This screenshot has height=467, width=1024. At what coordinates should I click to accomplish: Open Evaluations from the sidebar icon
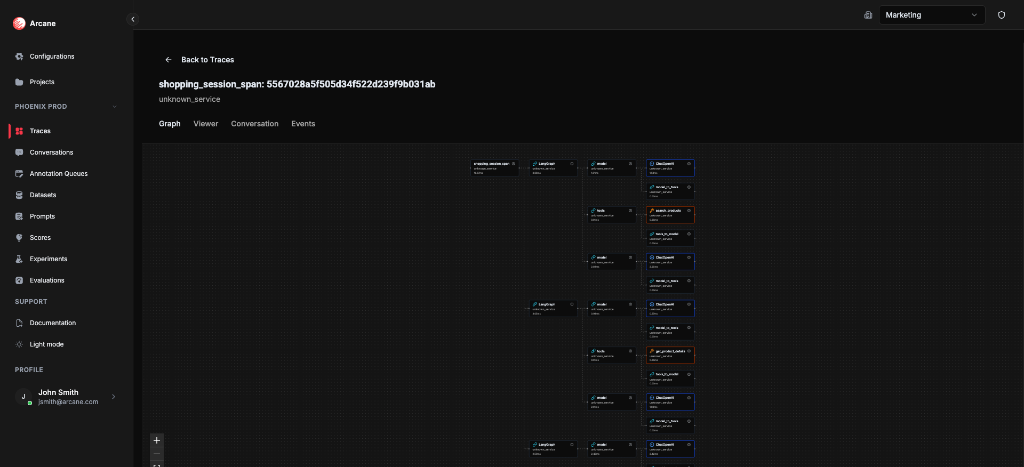click(x=20, y=281)
